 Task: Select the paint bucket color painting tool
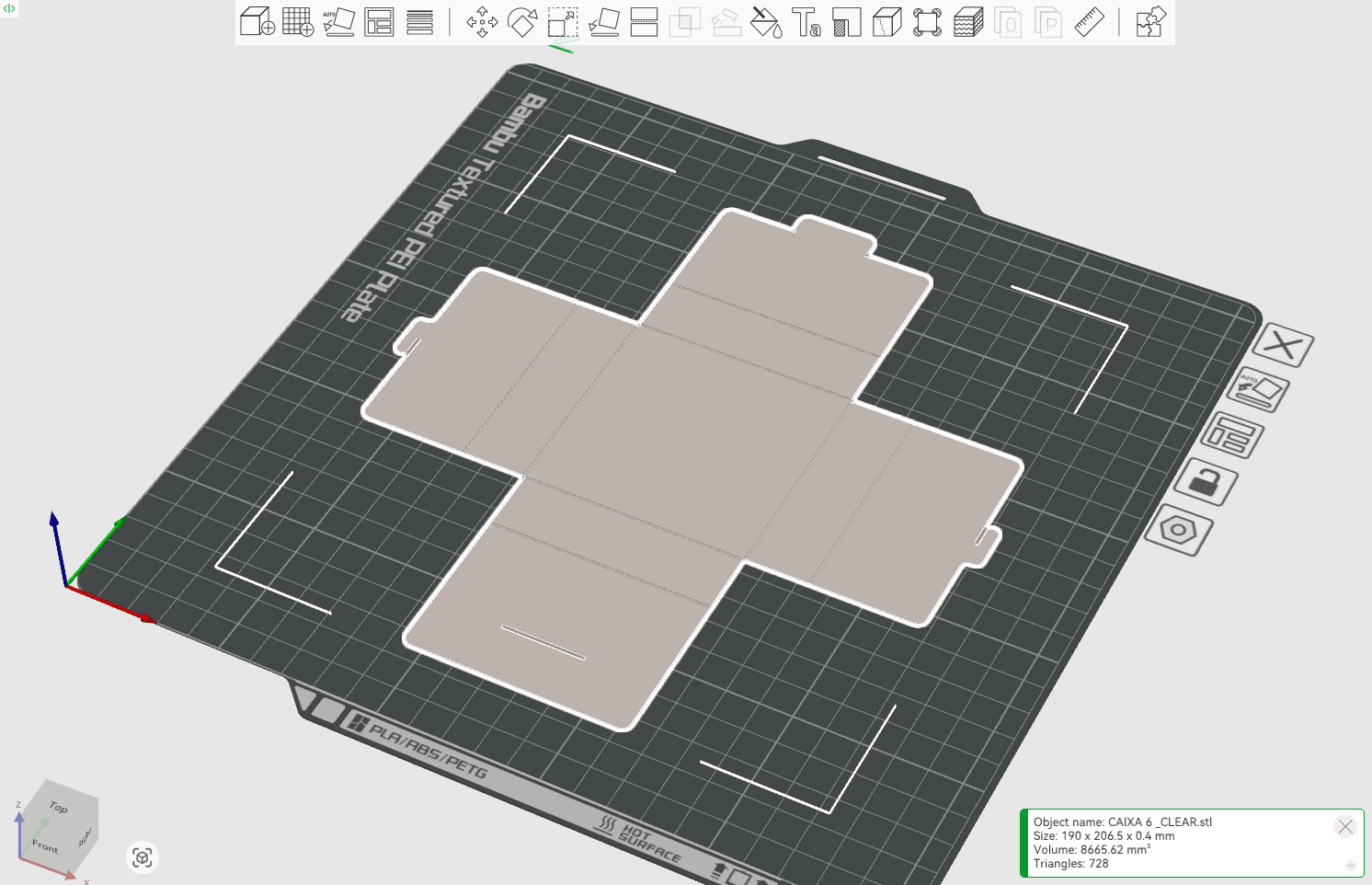[x=766, y=21]
